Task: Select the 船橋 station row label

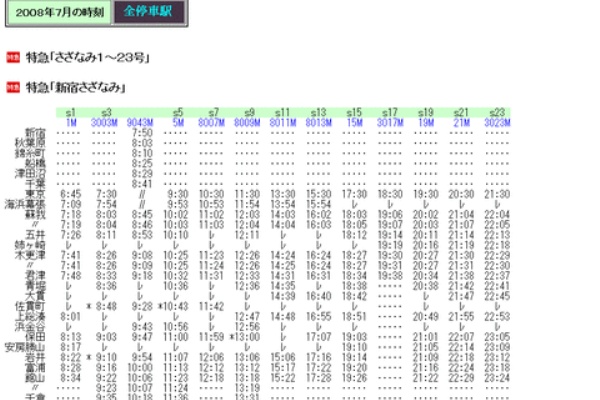Action: click(35, 163)
